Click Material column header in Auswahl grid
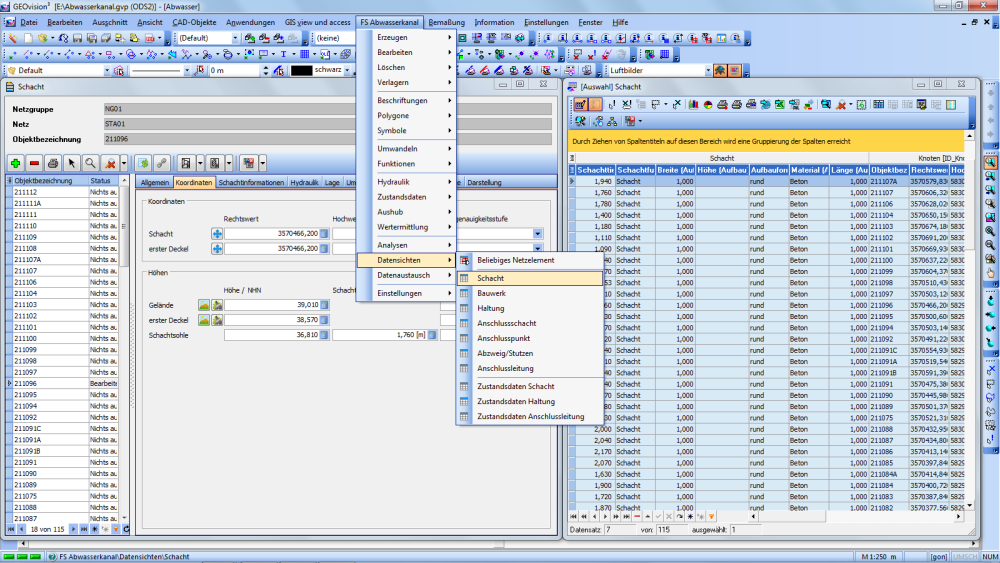1000x563 pixels. tap(809, 170)
